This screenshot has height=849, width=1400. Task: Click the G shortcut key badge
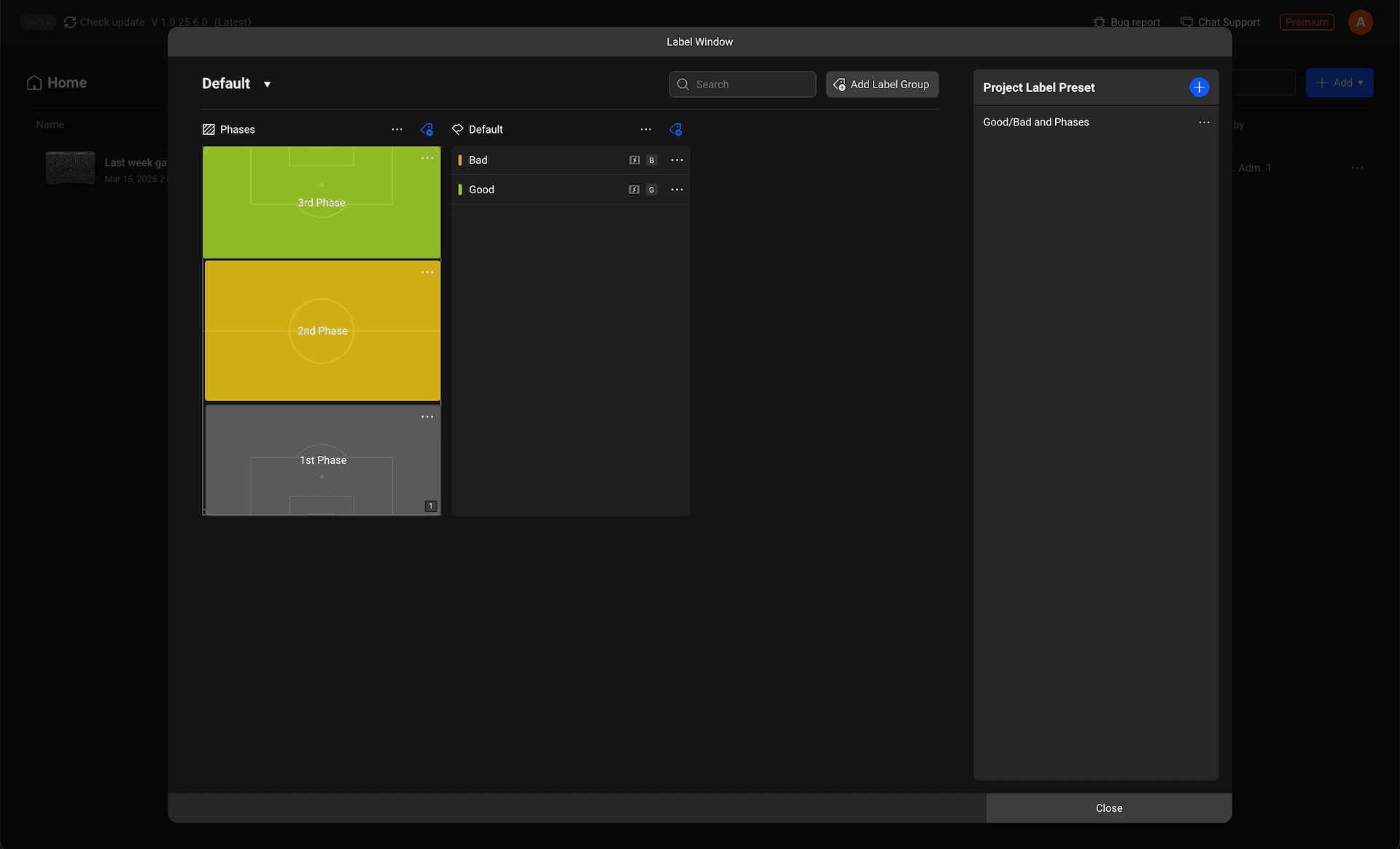[x=652, y=190]
